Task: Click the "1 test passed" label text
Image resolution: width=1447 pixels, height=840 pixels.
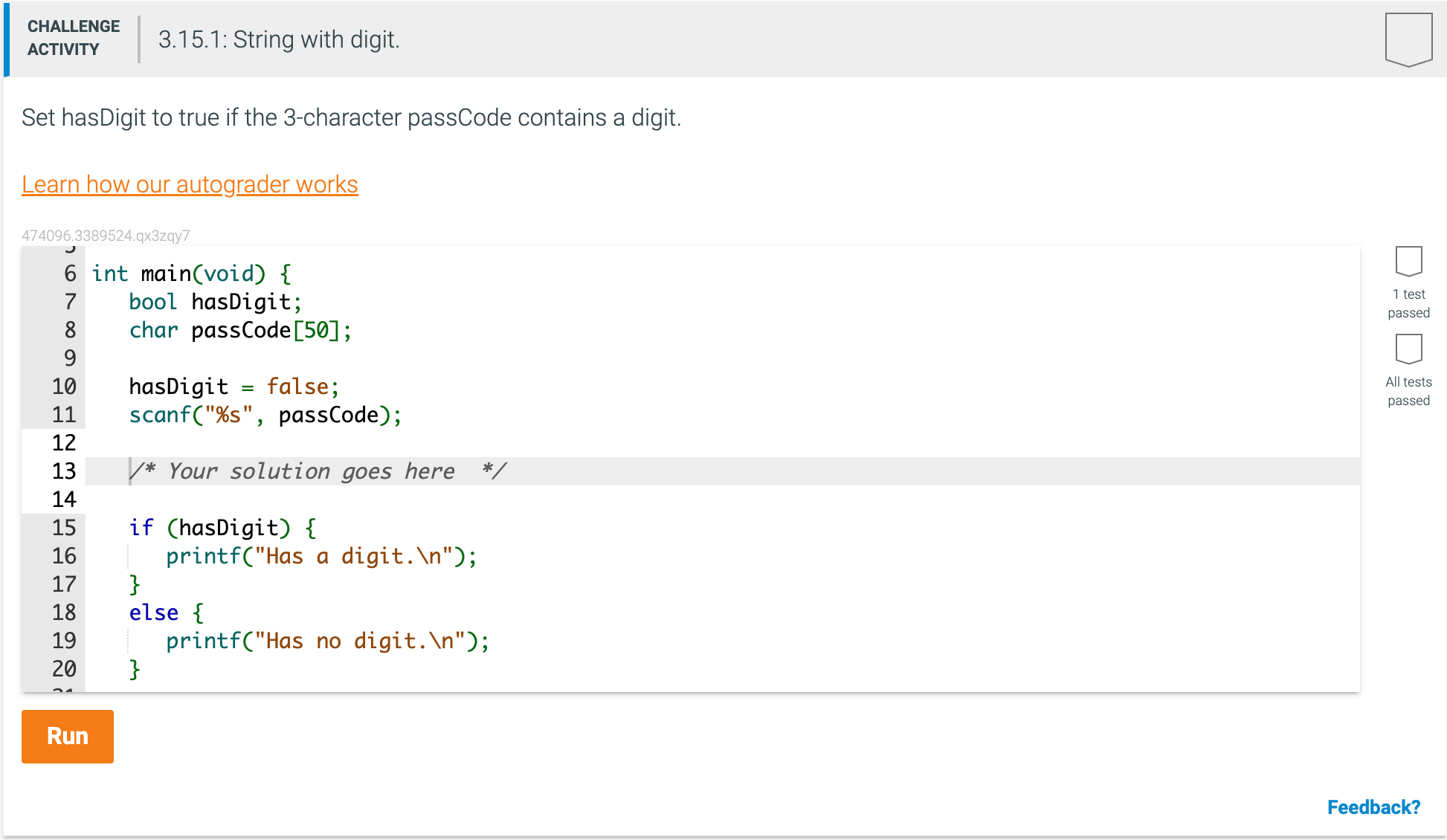Action: pyautogui.click(x=1408, y=303)
